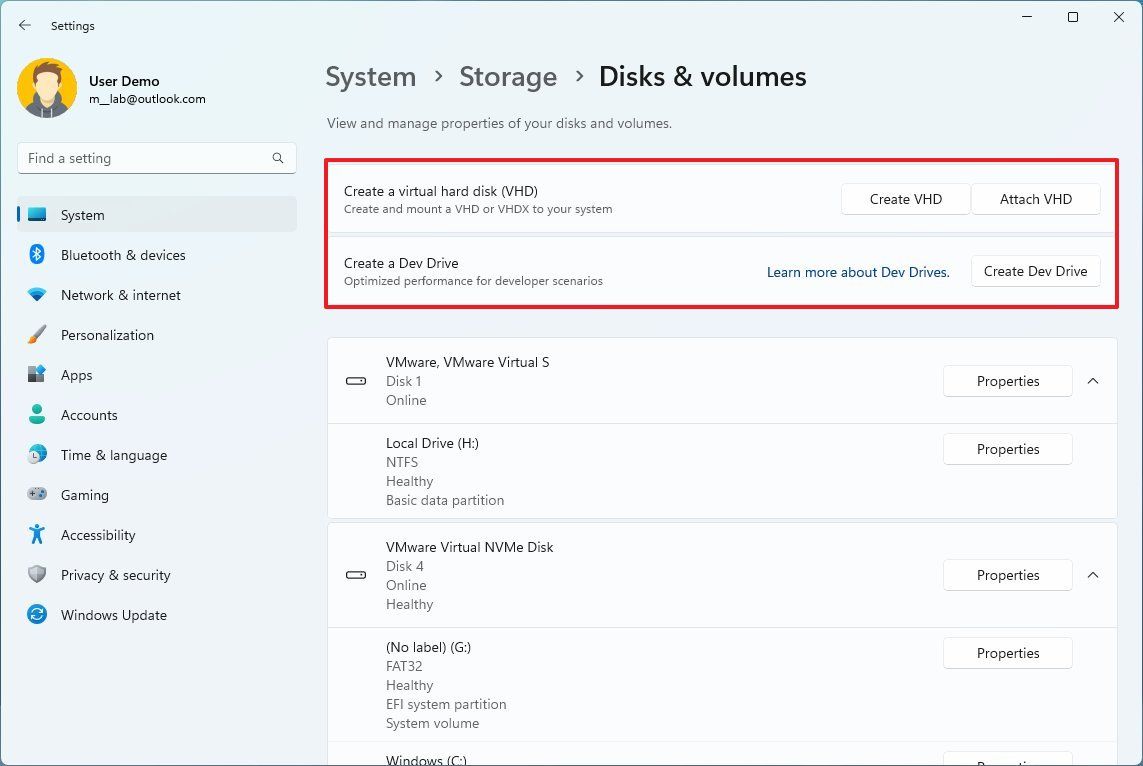The width and height of the screenshot is (1143, 766).
Task: Navigate to Storage via the breadcrumb
Action: pos(508,76)
